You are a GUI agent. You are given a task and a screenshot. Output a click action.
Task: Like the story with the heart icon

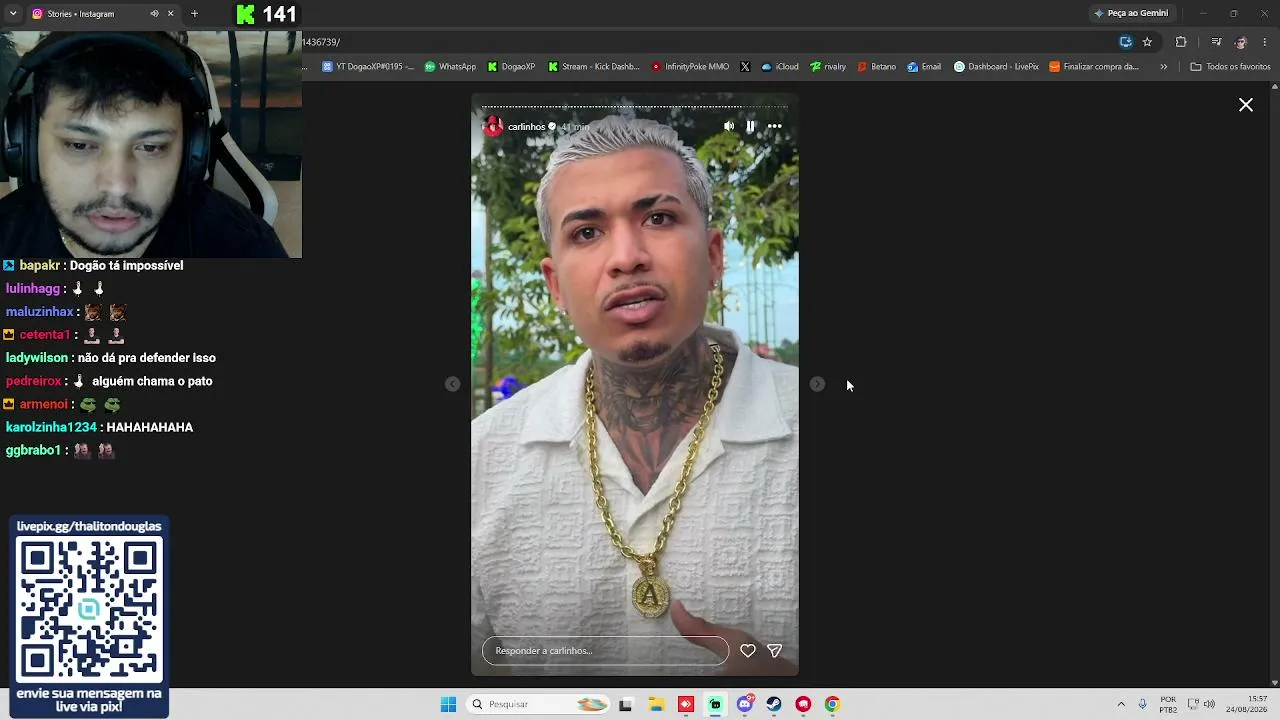coord(748,651)
